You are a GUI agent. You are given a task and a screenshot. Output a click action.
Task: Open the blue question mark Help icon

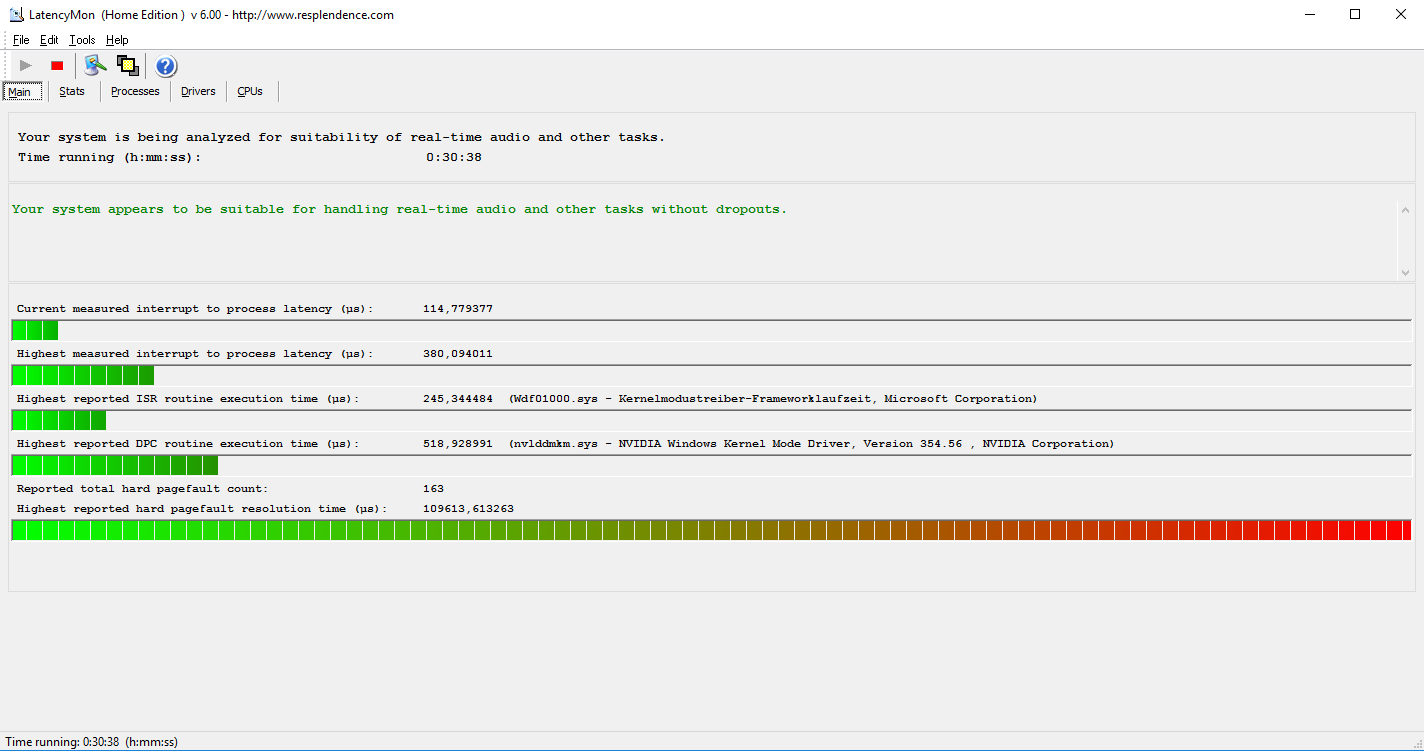(x=166, y=66)
